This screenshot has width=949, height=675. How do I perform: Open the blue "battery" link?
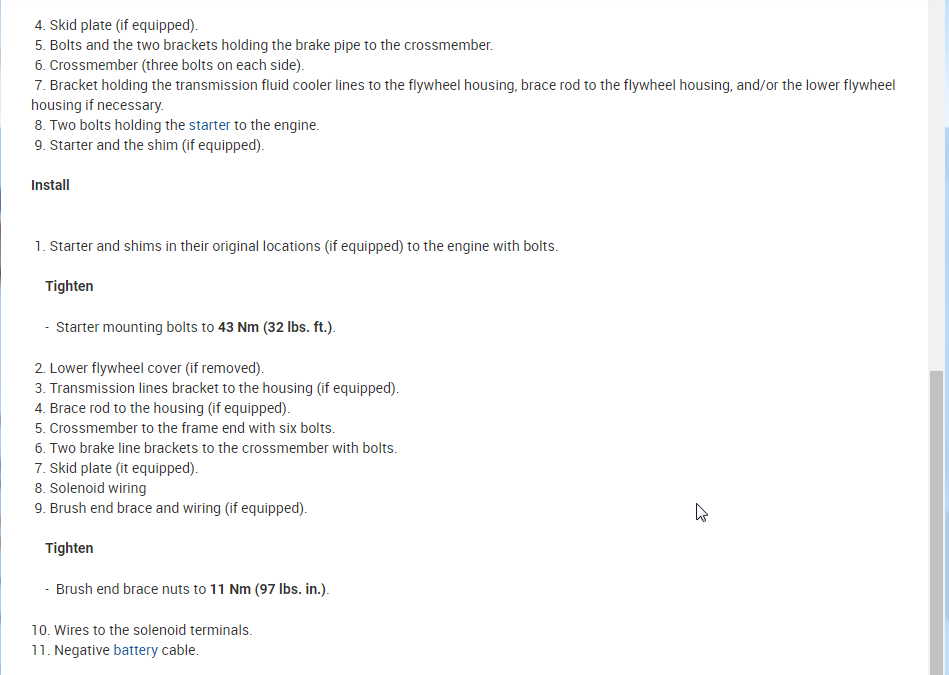coord(135,650)
